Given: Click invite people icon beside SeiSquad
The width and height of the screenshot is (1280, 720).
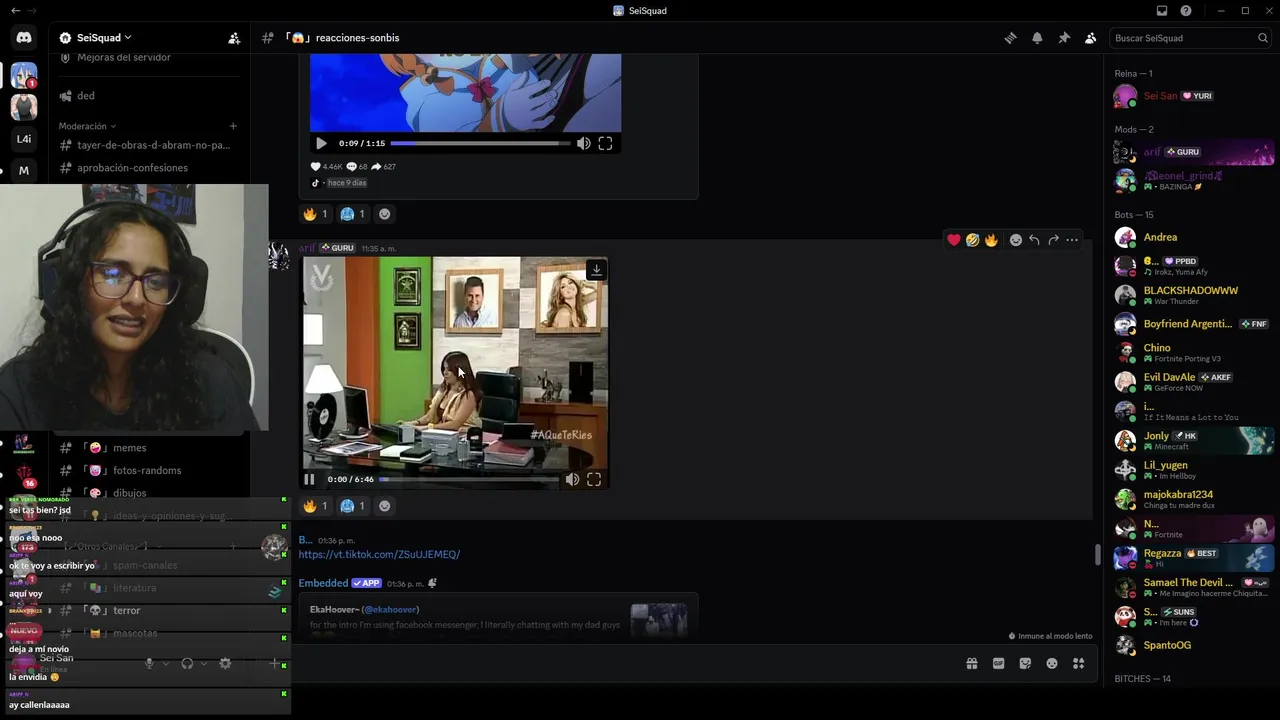Looking at the screenshot, I should 234,38.
